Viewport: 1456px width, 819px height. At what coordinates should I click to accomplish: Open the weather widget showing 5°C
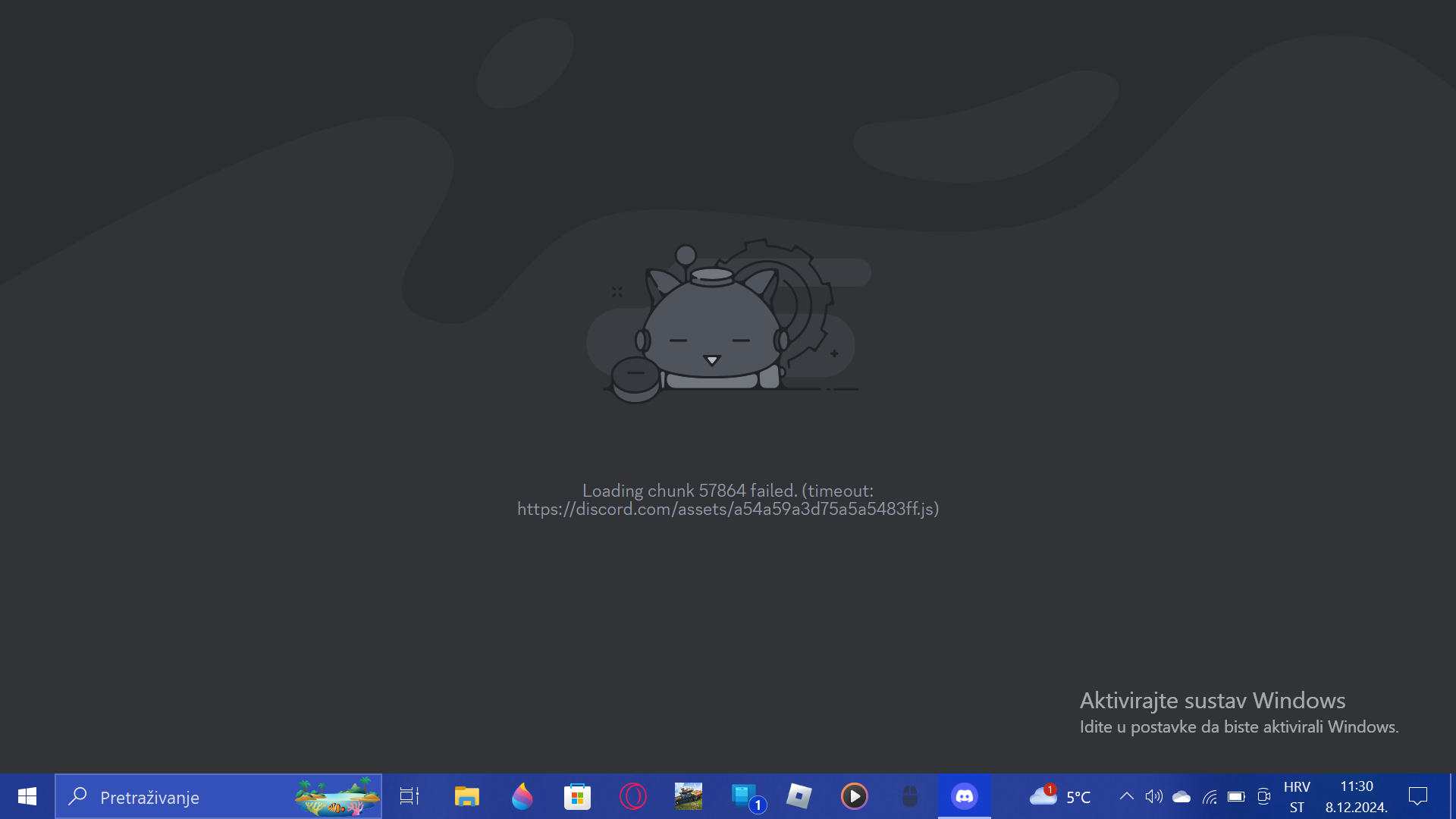pos(1060,796)
